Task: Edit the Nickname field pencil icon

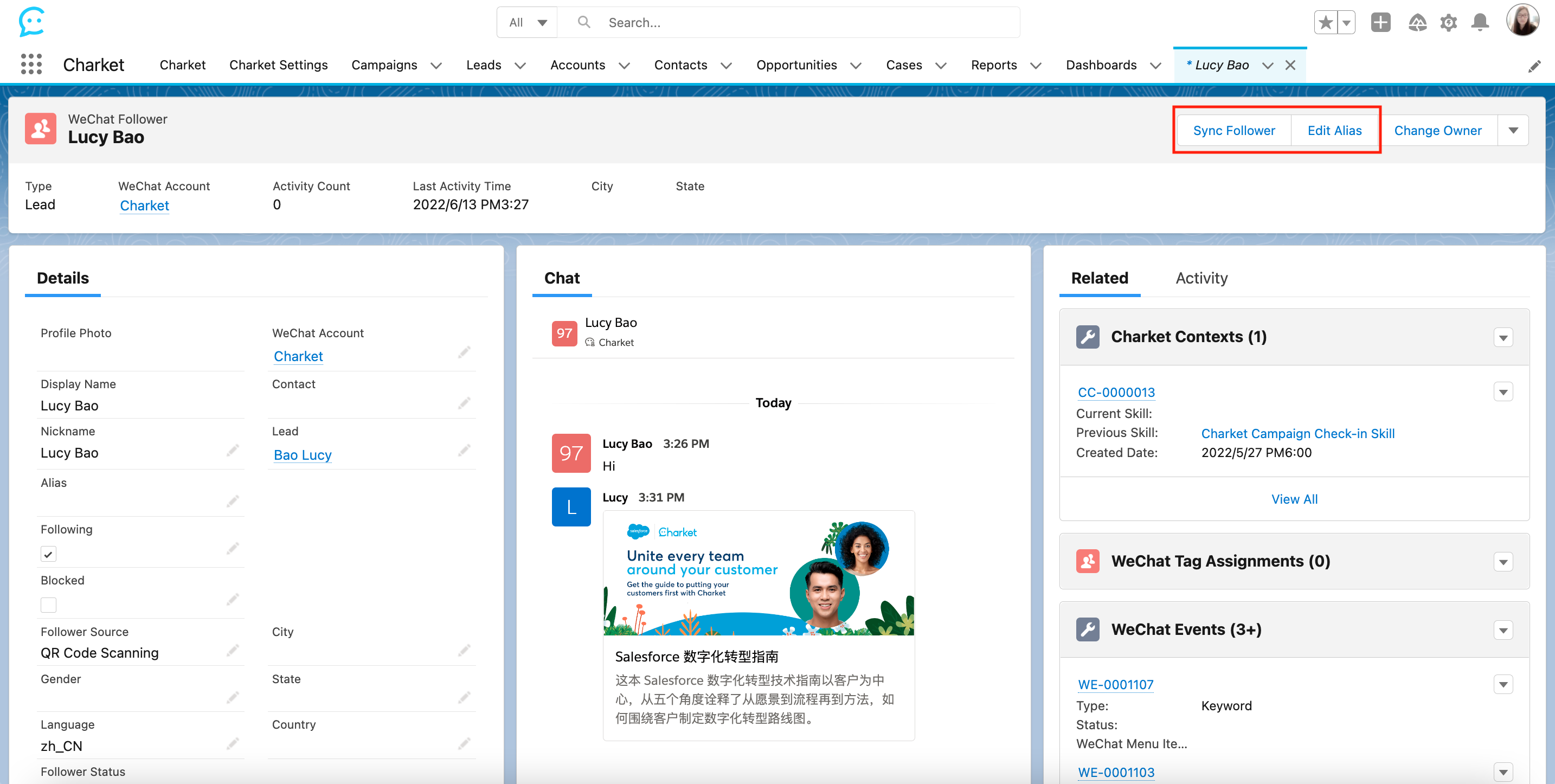Action: click(233, 451)
